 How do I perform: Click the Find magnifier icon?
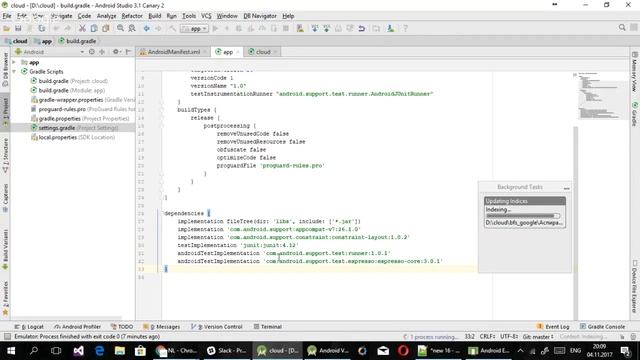coord(120,28)
